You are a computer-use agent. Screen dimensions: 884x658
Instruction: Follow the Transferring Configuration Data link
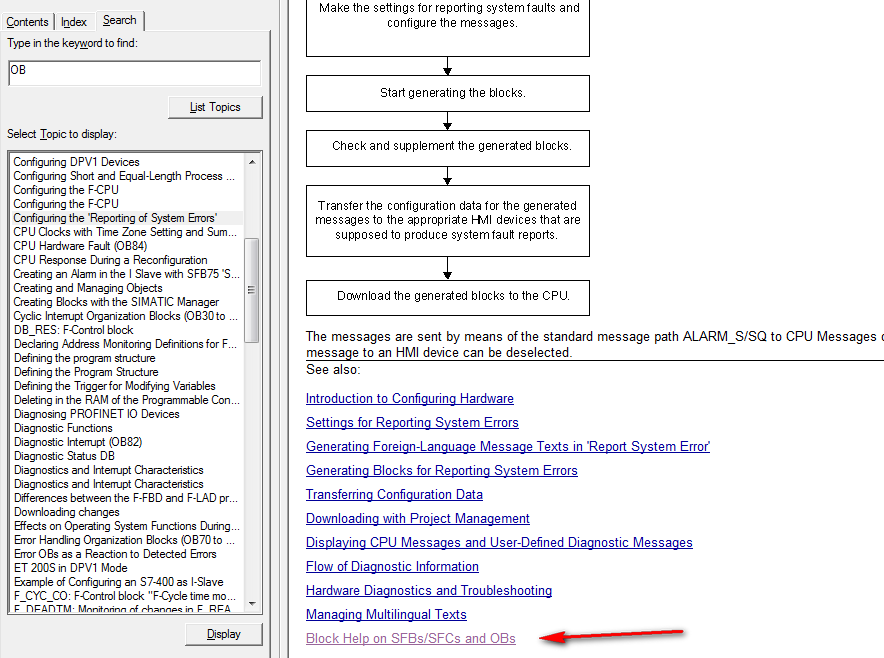(x=395, y=494)
